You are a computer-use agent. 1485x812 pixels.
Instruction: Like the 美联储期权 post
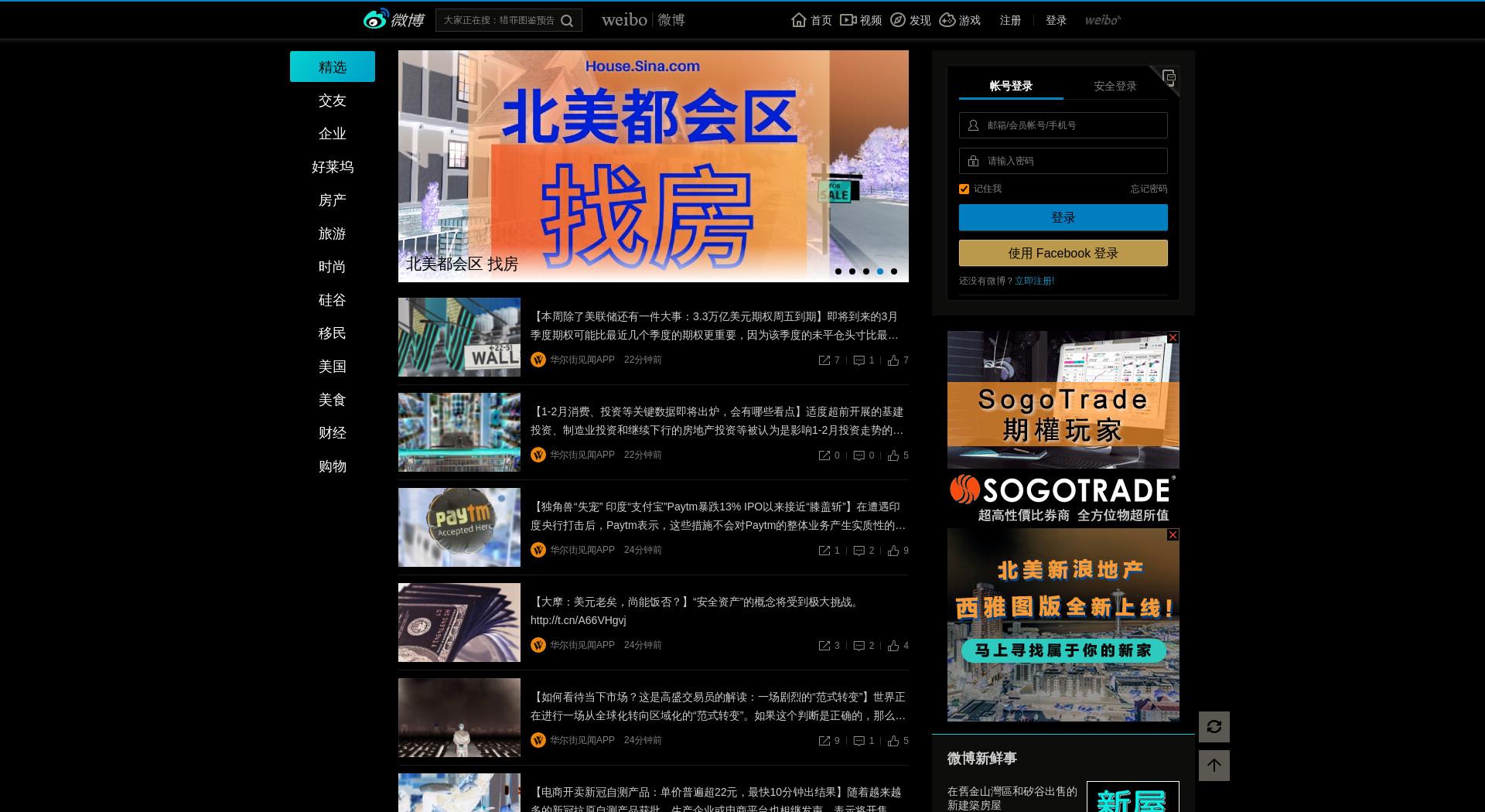click(x=893, y=360)
